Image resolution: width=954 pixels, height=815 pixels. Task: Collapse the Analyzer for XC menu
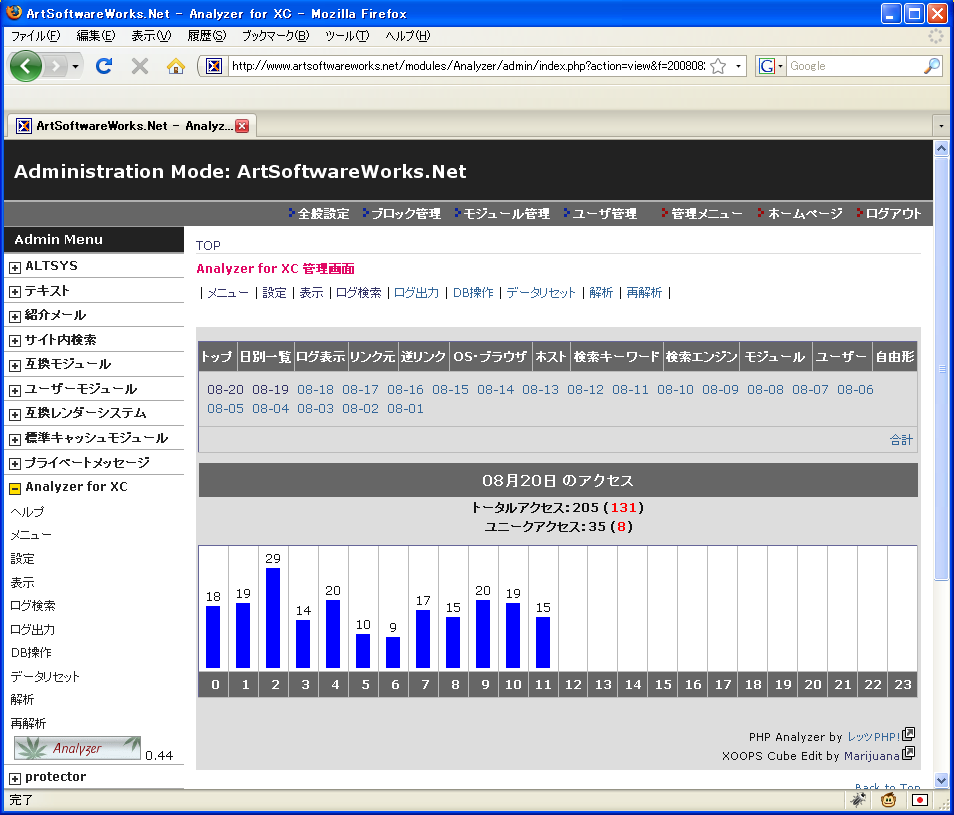click(x=15, y=488)
